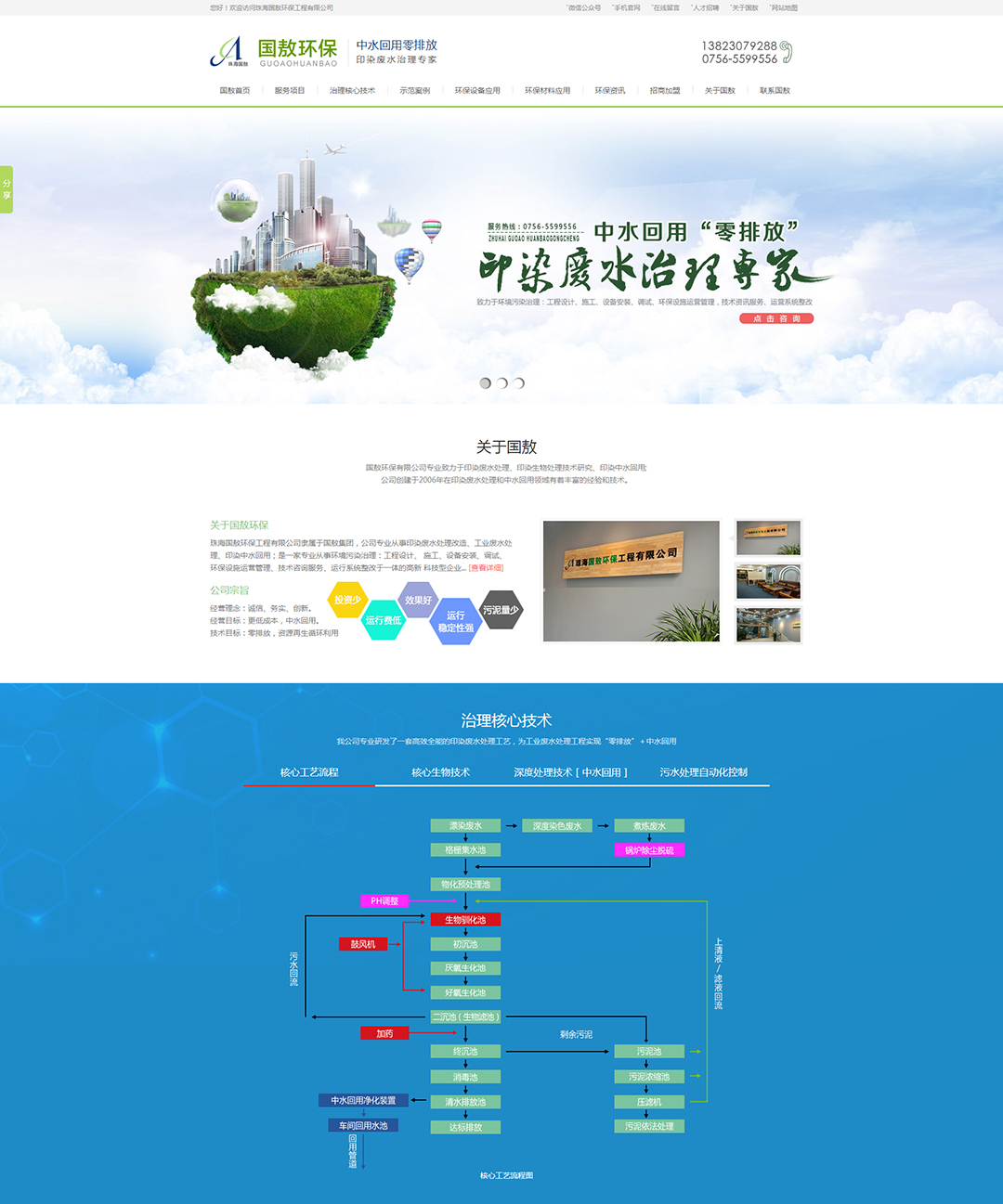The height and width of the screenshot is (1204, 1003).
Task: Click the 中水回用净化装置 dark blue box
Action: [363, 1101]
